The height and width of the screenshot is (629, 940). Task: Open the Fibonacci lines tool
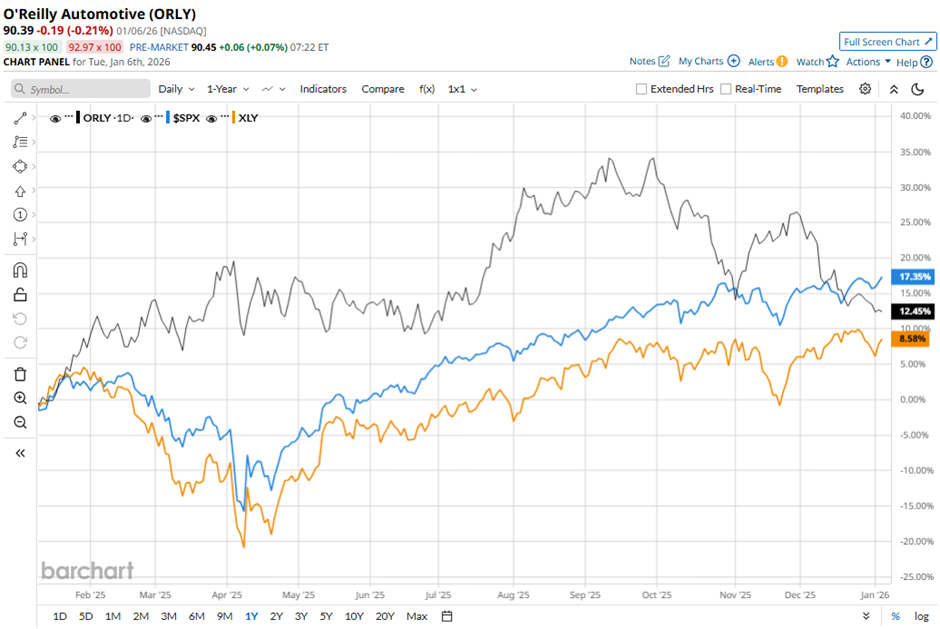tap(20, 142)
